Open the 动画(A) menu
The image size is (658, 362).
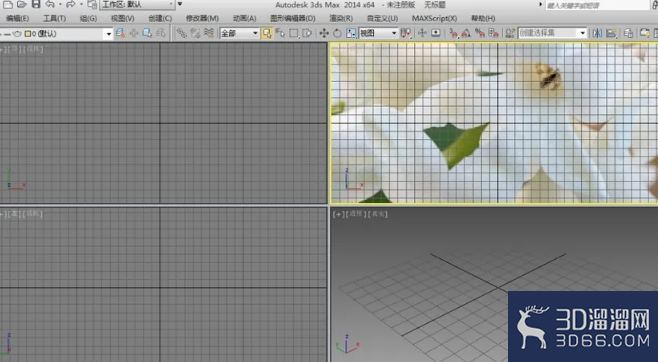tap(245, 18)
